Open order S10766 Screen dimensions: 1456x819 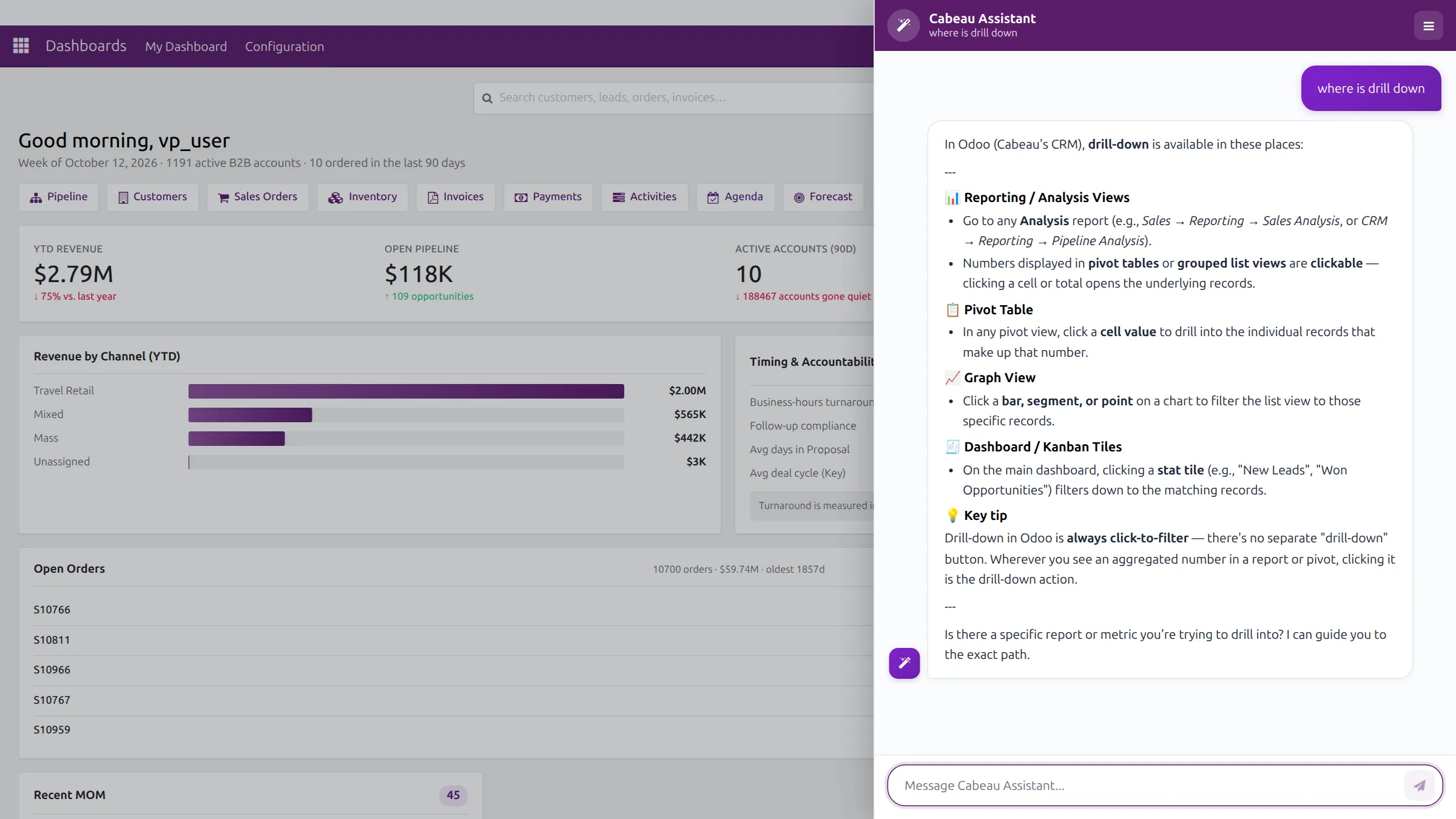(52, 610)
